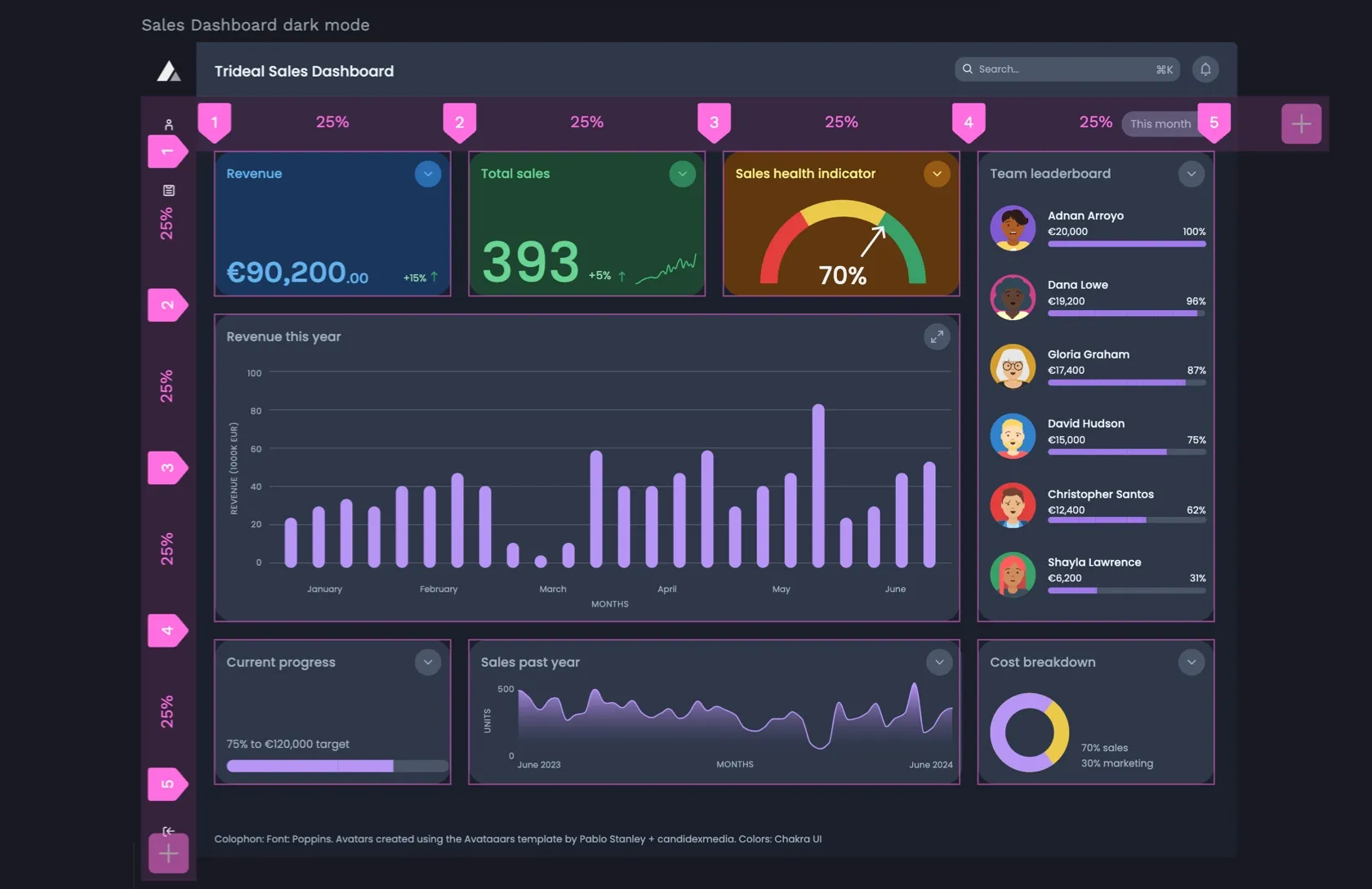Click the Trideal Sales Dashboard title

pyautogui.click(x=304, y=71)
